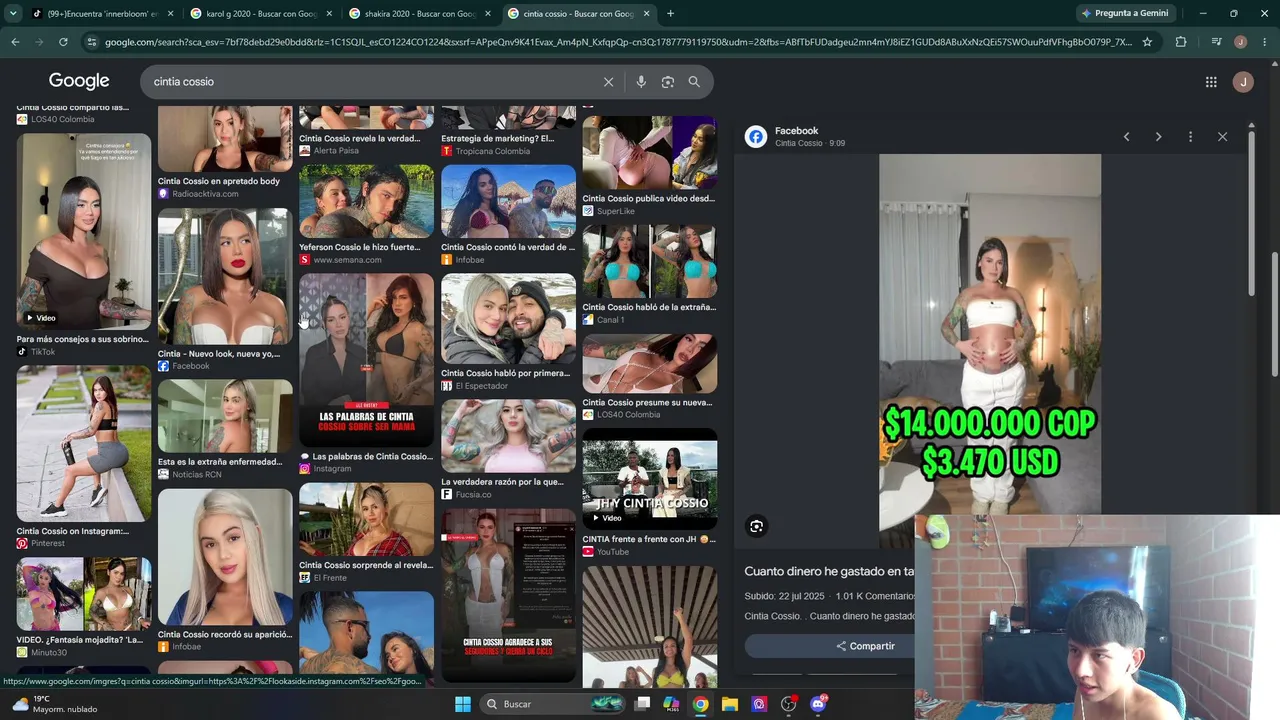This screenshot has width=1280, height=720.
Task: Open 'Cintia Cossio sorprende al revela' link
Action: [x=366, y=565]
